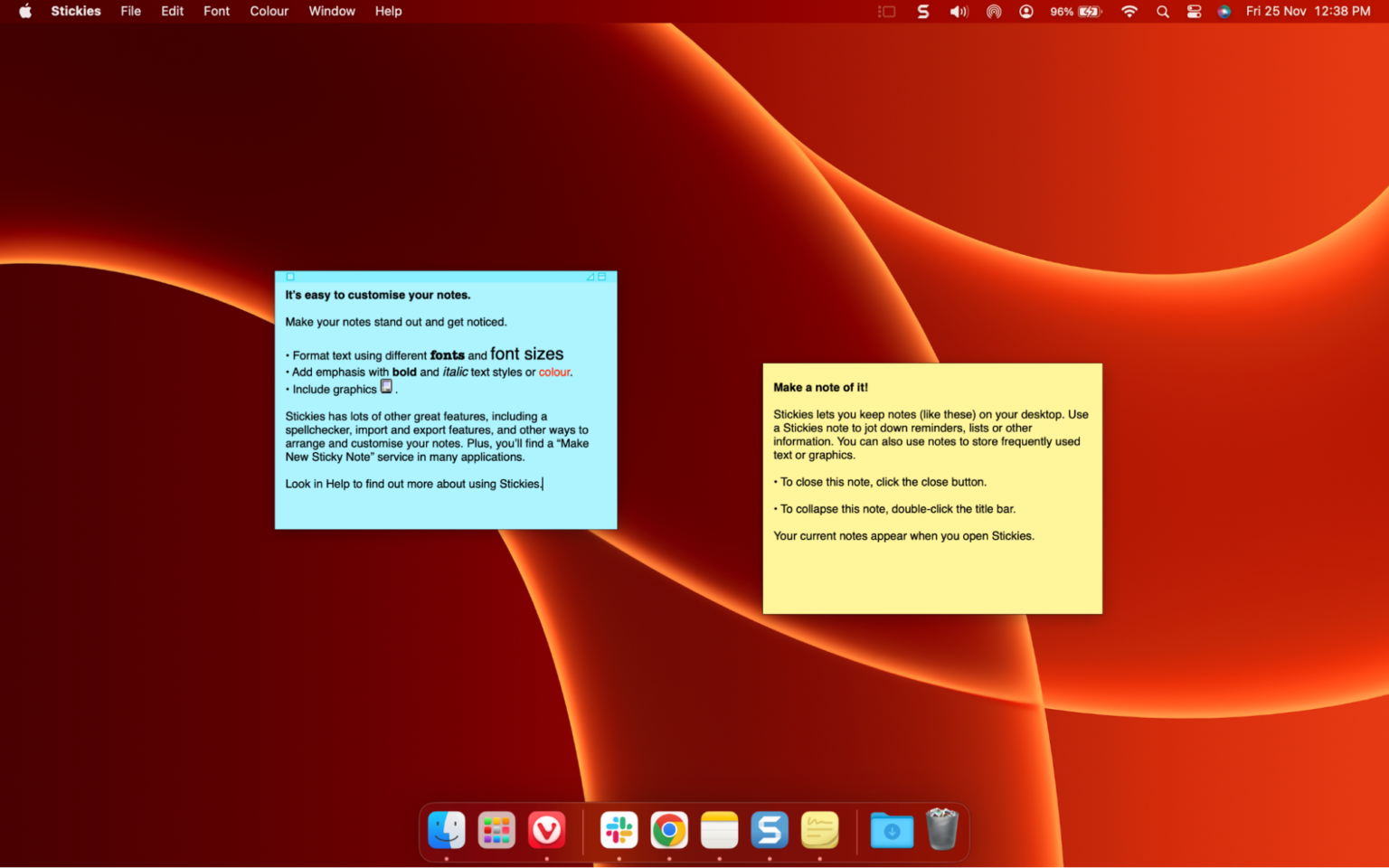Image resolution: width=1389 pixels, height=868 pixels.
Task: Close the blue sticky note with its close button
Action: click(x=289, y=277)
